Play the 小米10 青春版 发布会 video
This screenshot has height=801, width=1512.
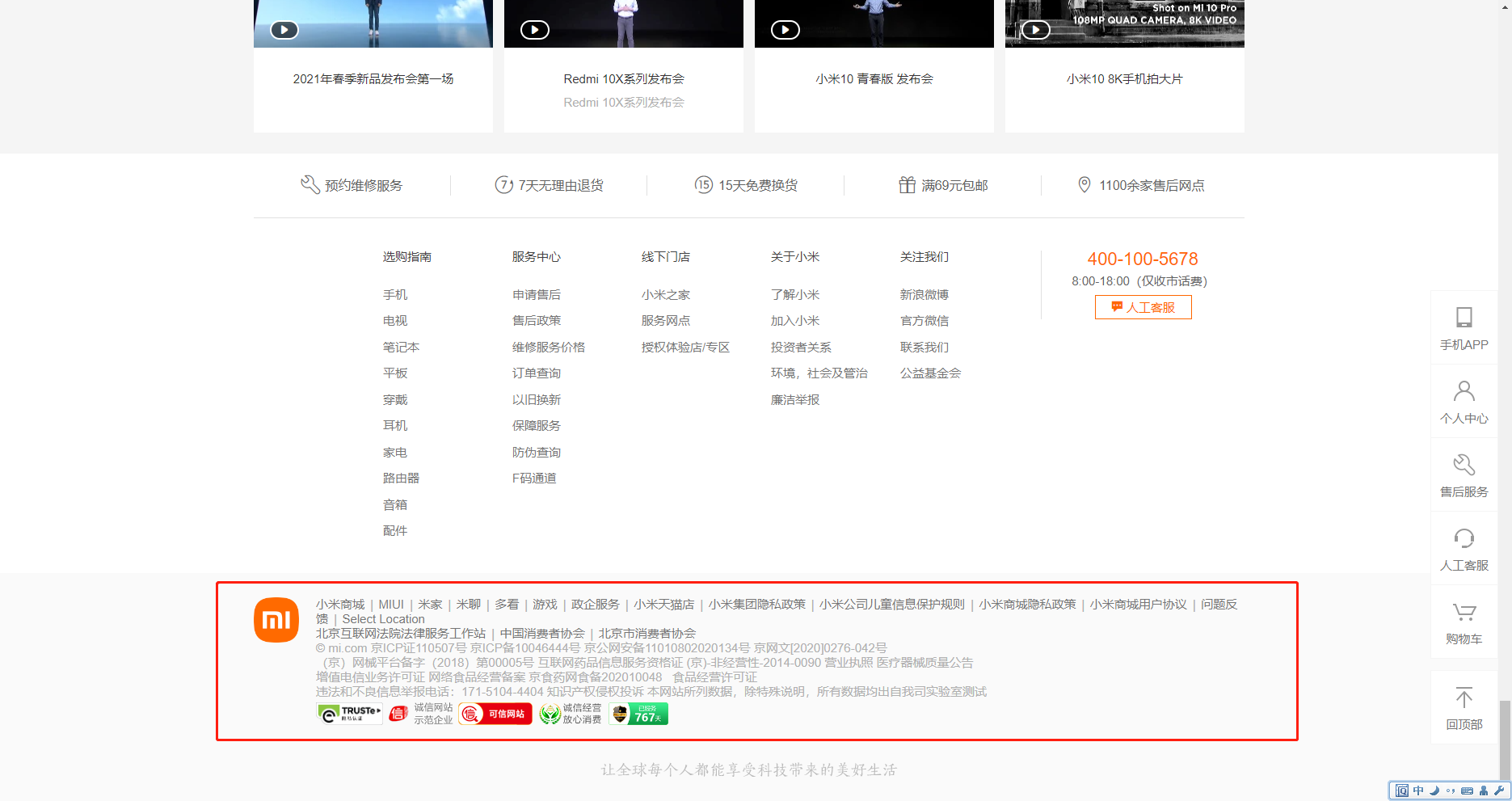tap(785, 30)
